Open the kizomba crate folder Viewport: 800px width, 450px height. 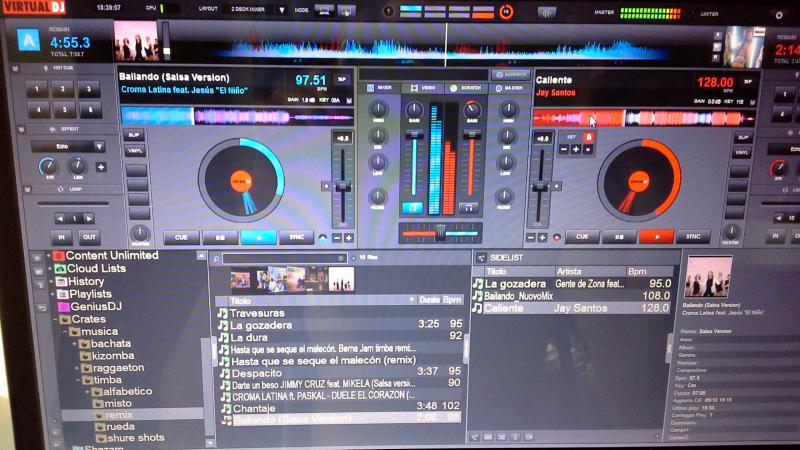(x=107, y=356)
